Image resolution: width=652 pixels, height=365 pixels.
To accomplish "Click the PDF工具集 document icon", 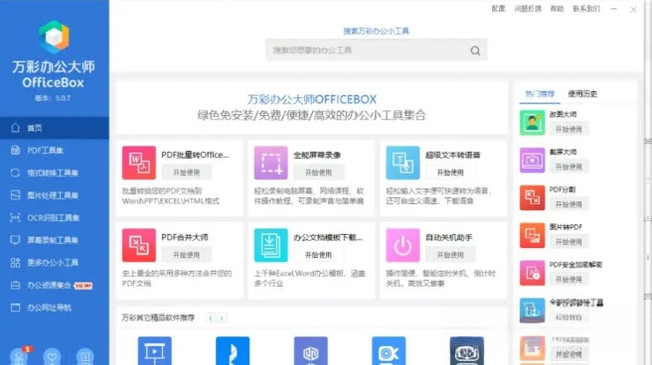I will [15, 150].
